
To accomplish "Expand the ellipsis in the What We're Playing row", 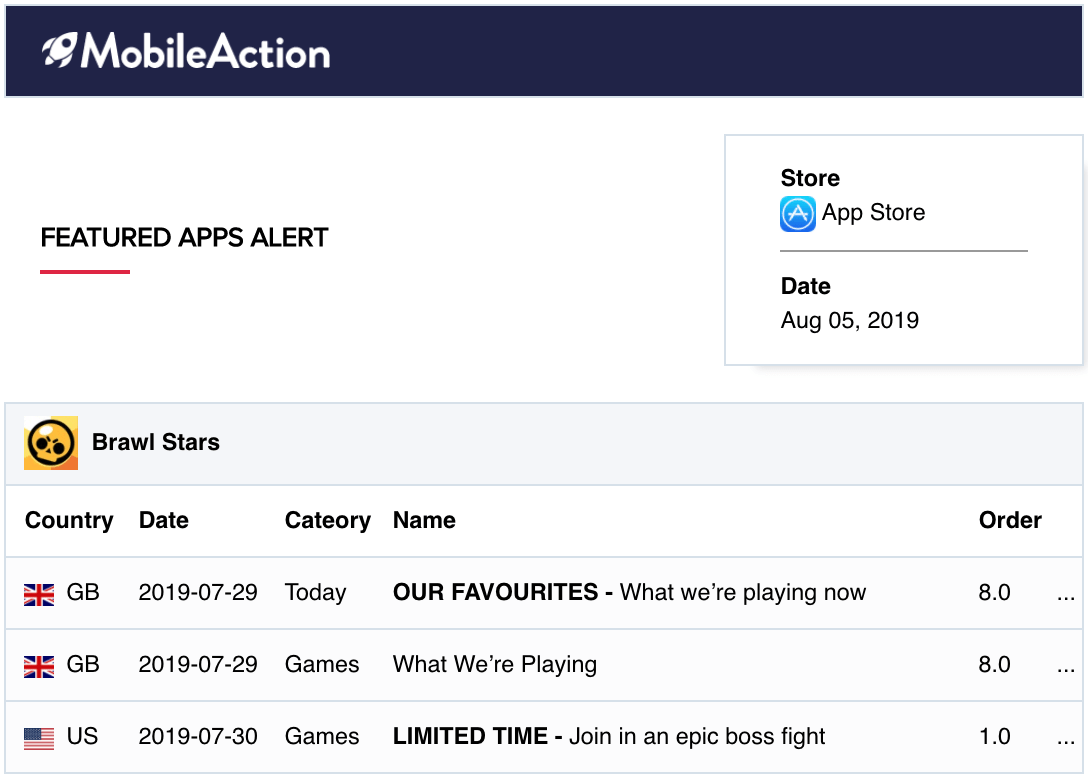I will point(1066,668).
